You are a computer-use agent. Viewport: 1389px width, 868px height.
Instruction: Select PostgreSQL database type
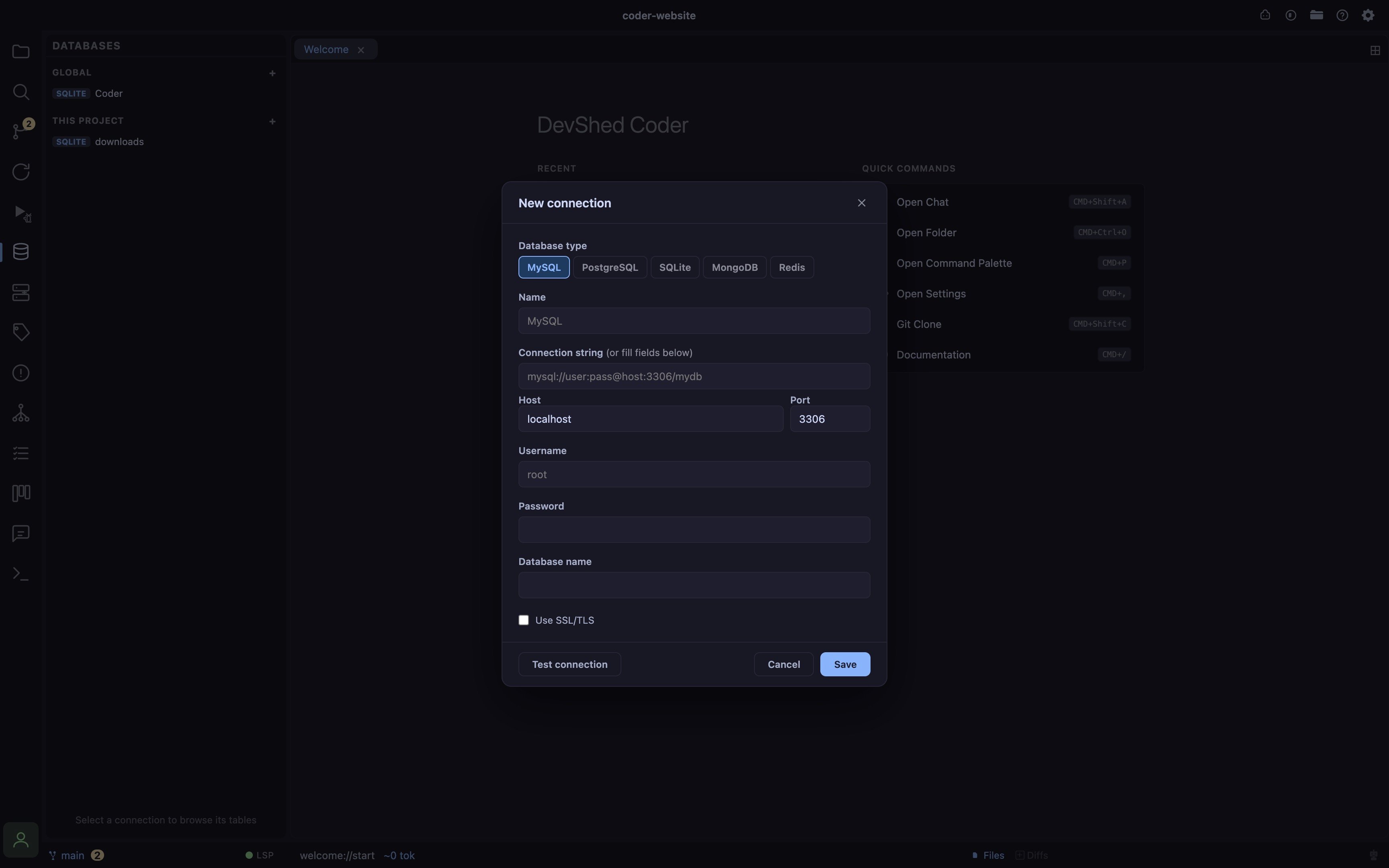pos(610,268)
